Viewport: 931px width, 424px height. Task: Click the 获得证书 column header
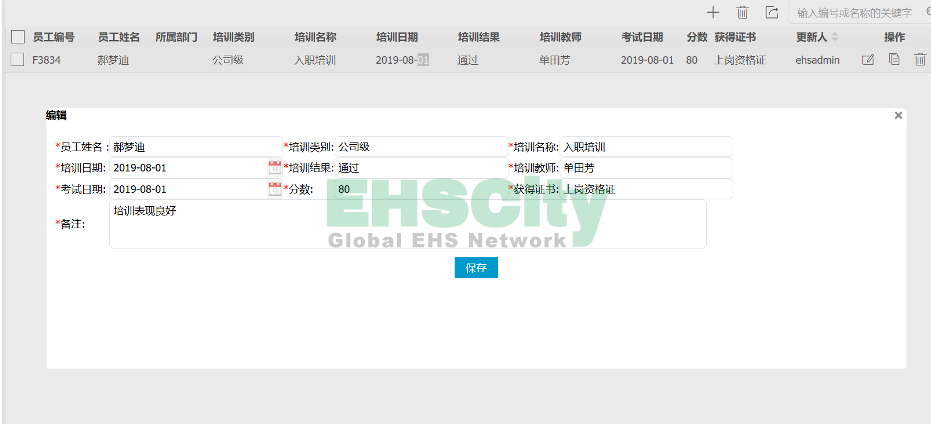[735, 37]
